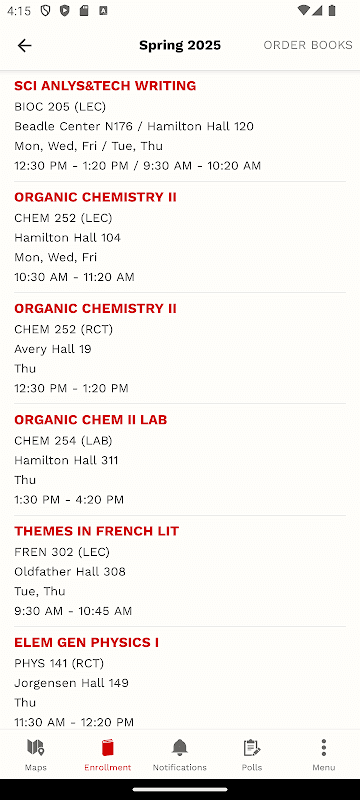Tap the Polls tab label
Viewport: 360px width, 800px height.
tap(252, 767)
